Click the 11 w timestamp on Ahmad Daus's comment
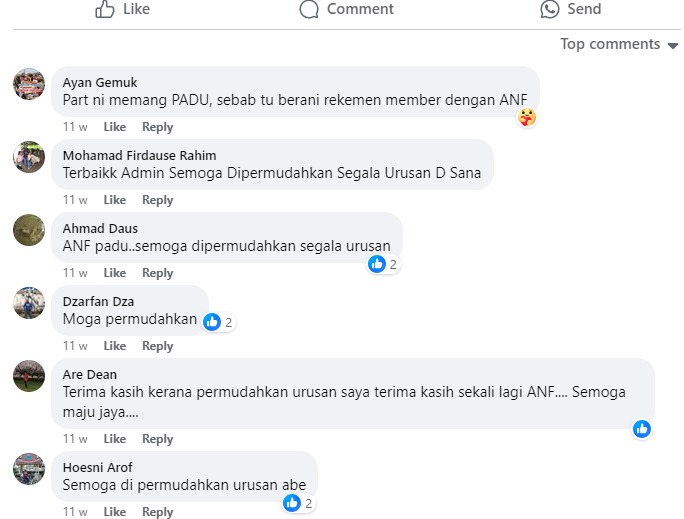The width and height of the screenshot is (684, 519). coord(75,273)
